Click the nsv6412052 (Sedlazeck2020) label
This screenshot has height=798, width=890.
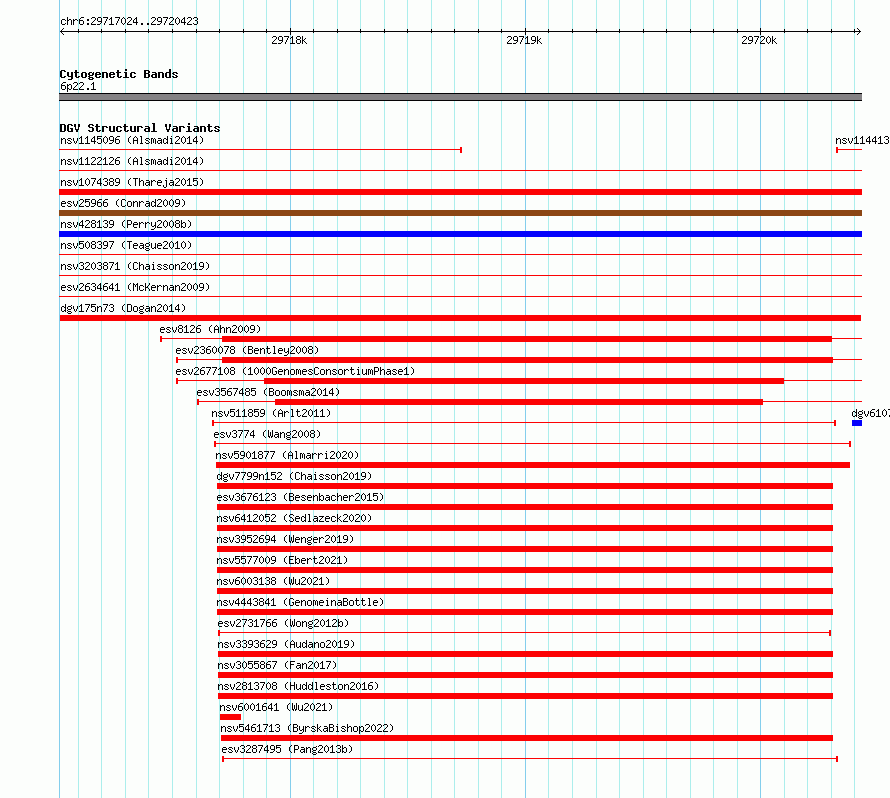(294, 518)
